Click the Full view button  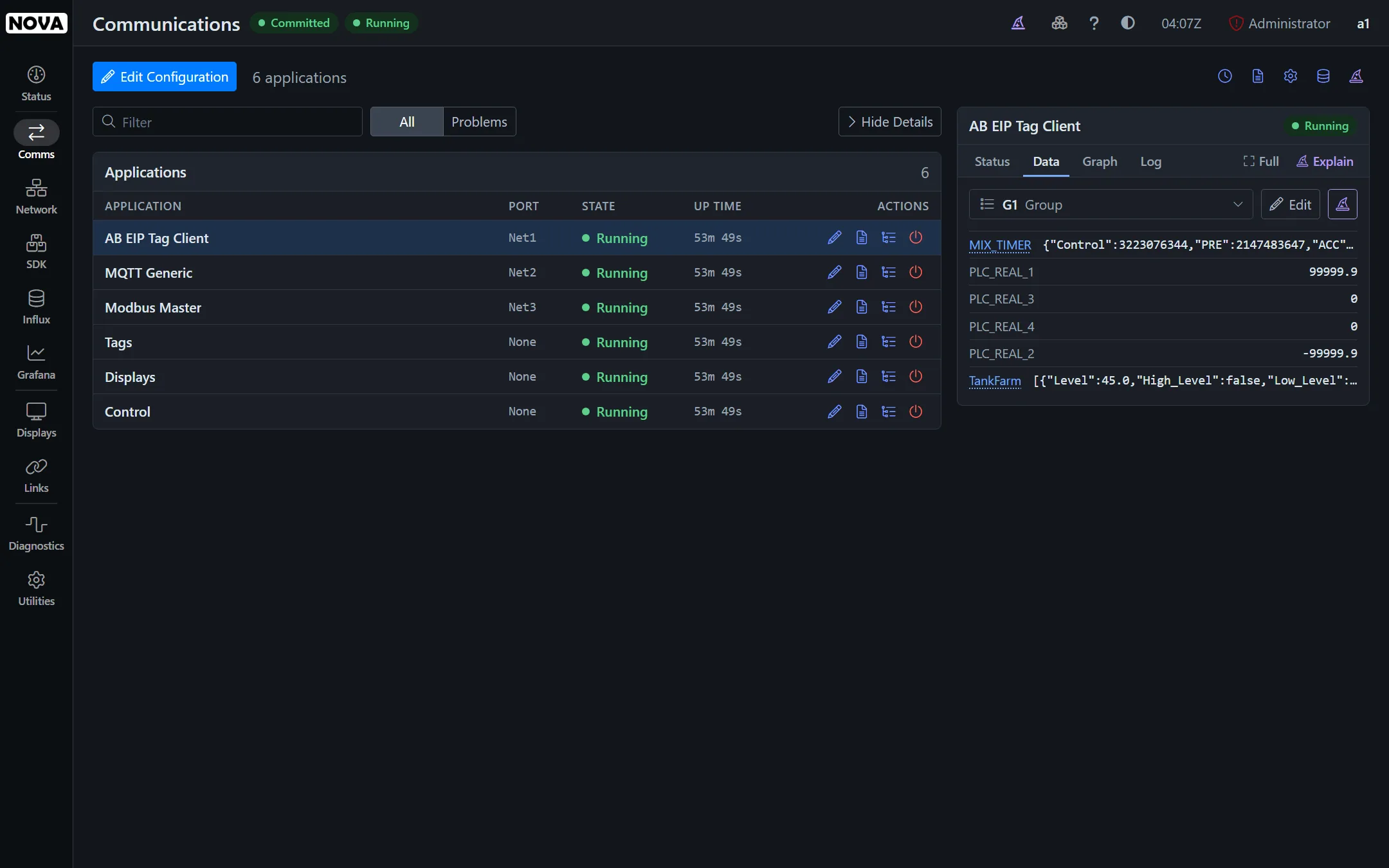pyautogui.click(x=1260, y=161)
